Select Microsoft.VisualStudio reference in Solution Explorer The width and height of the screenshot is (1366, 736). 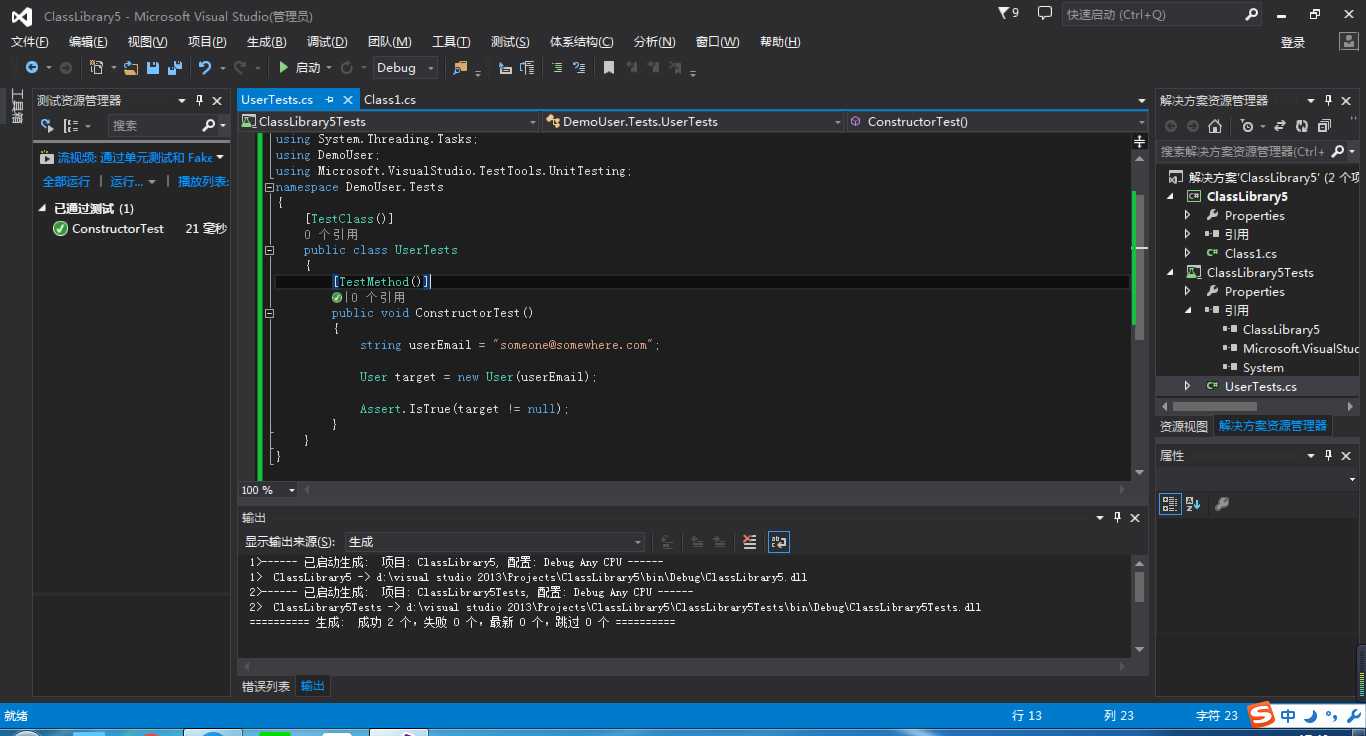pyautogui.click(x=1300, y=349)
